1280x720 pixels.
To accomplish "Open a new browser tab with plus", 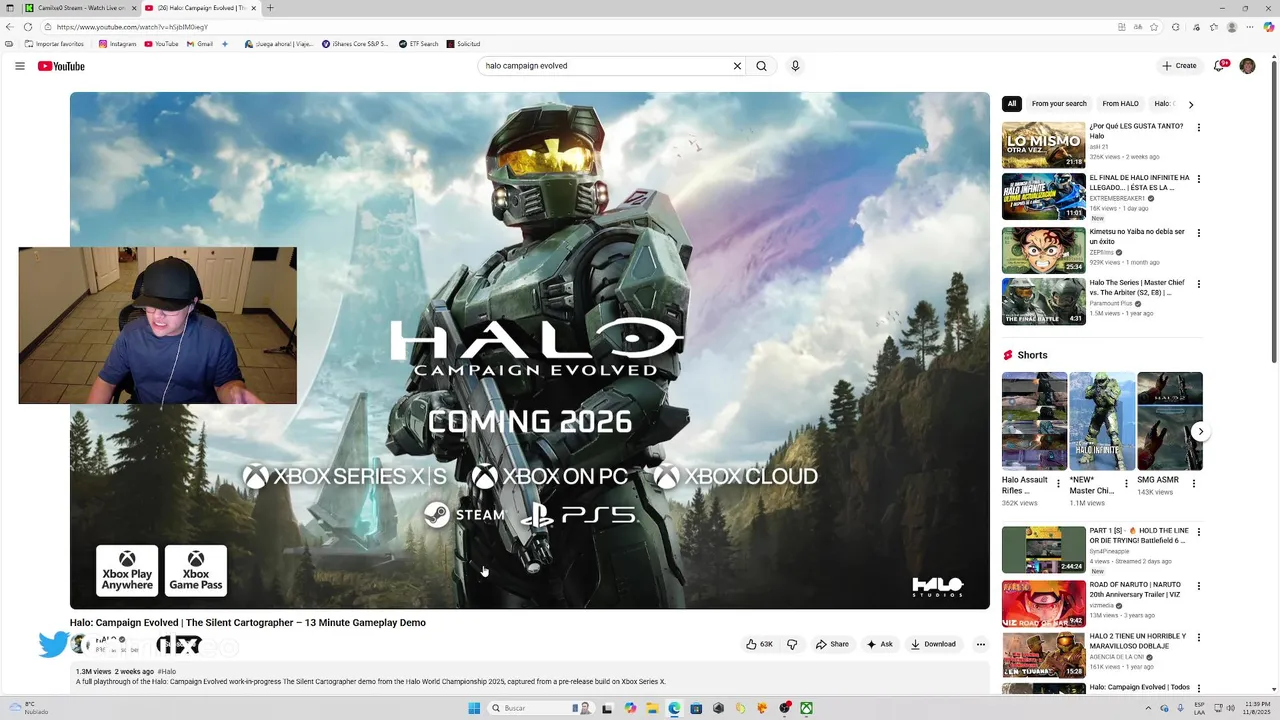I will click(x=270, y=8).
